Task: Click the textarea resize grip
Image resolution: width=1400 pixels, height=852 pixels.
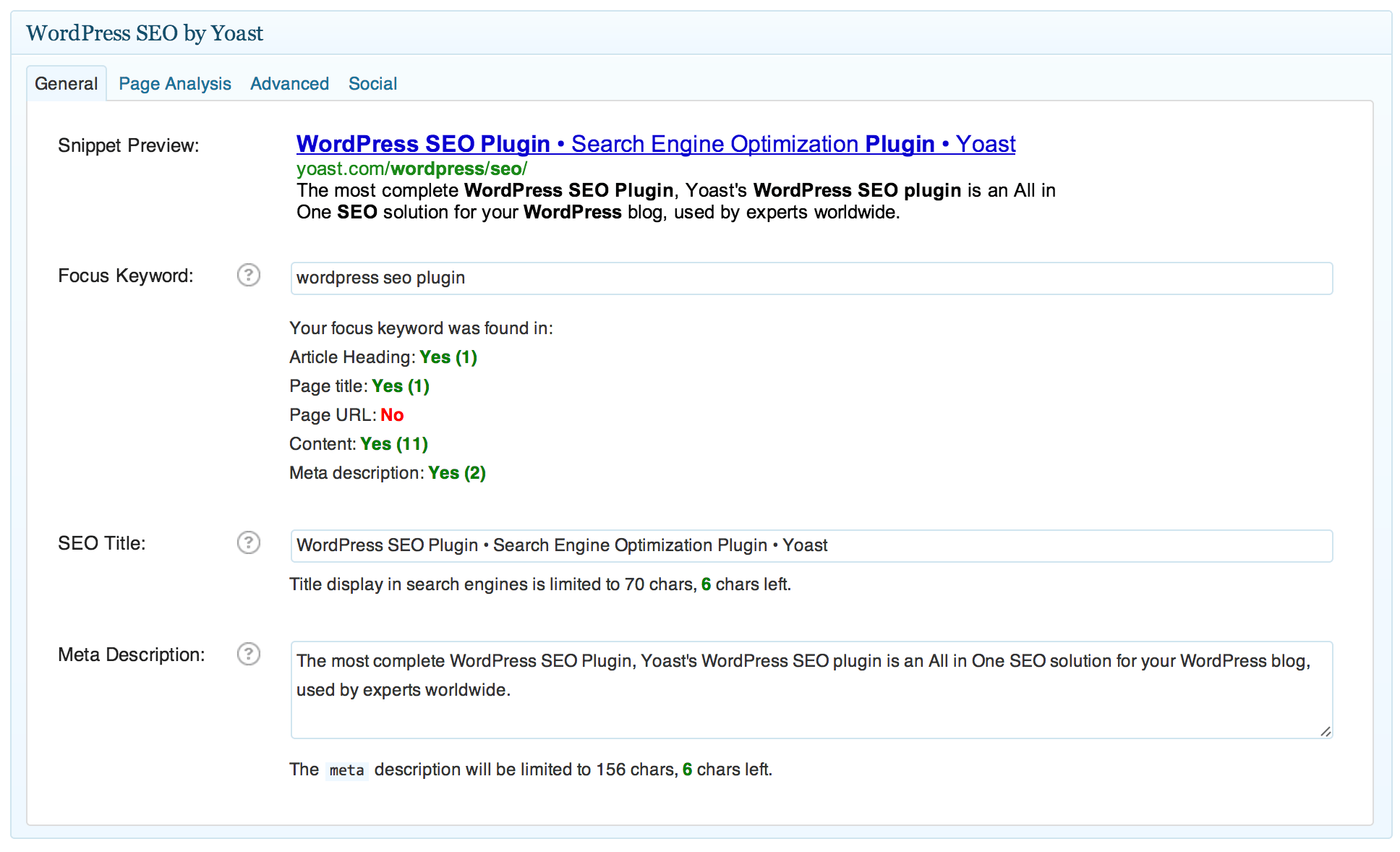Action: 1326,730
